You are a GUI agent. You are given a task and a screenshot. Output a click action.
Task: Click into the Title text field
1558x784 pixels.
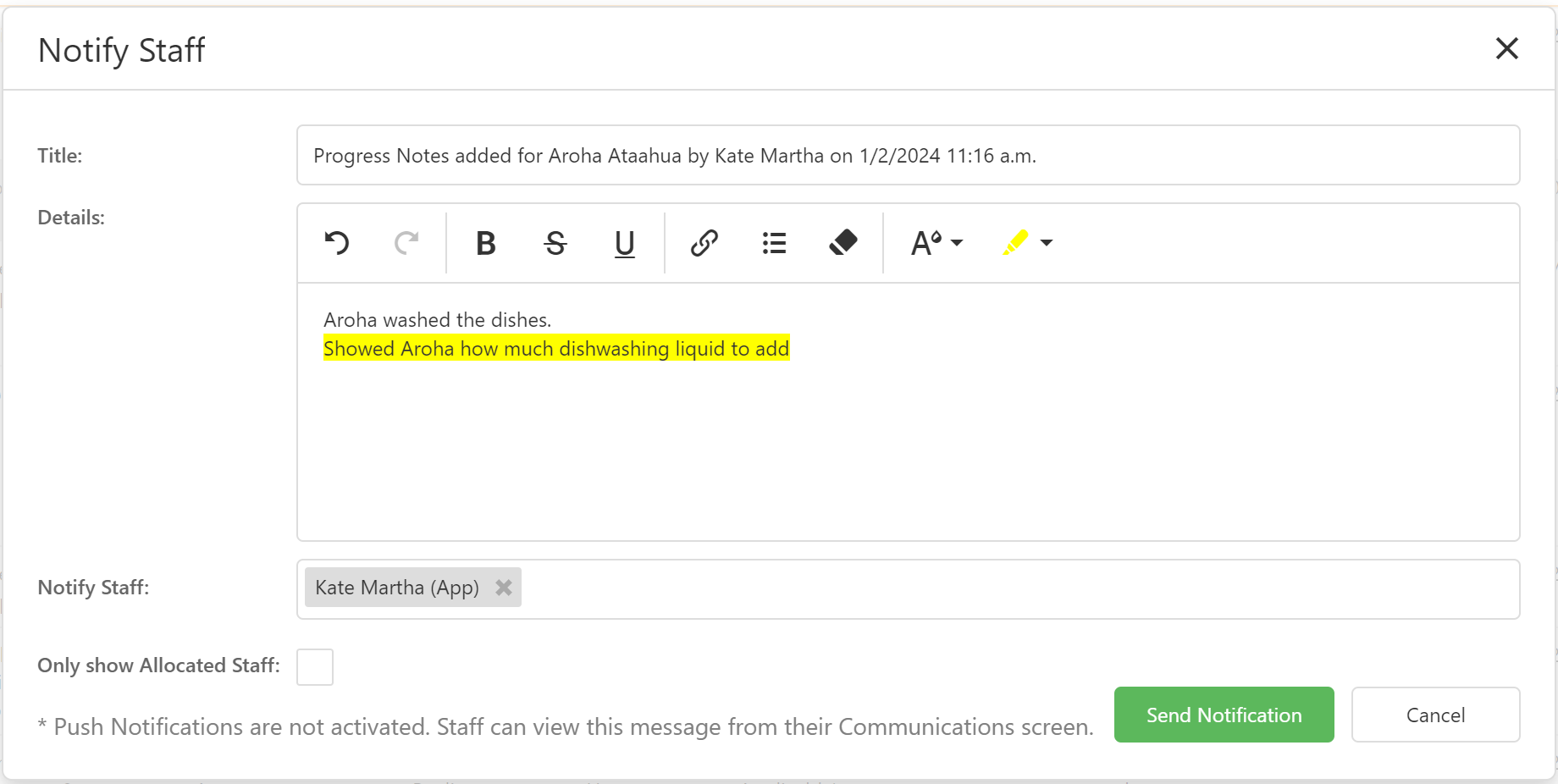[x=908, y=155]
